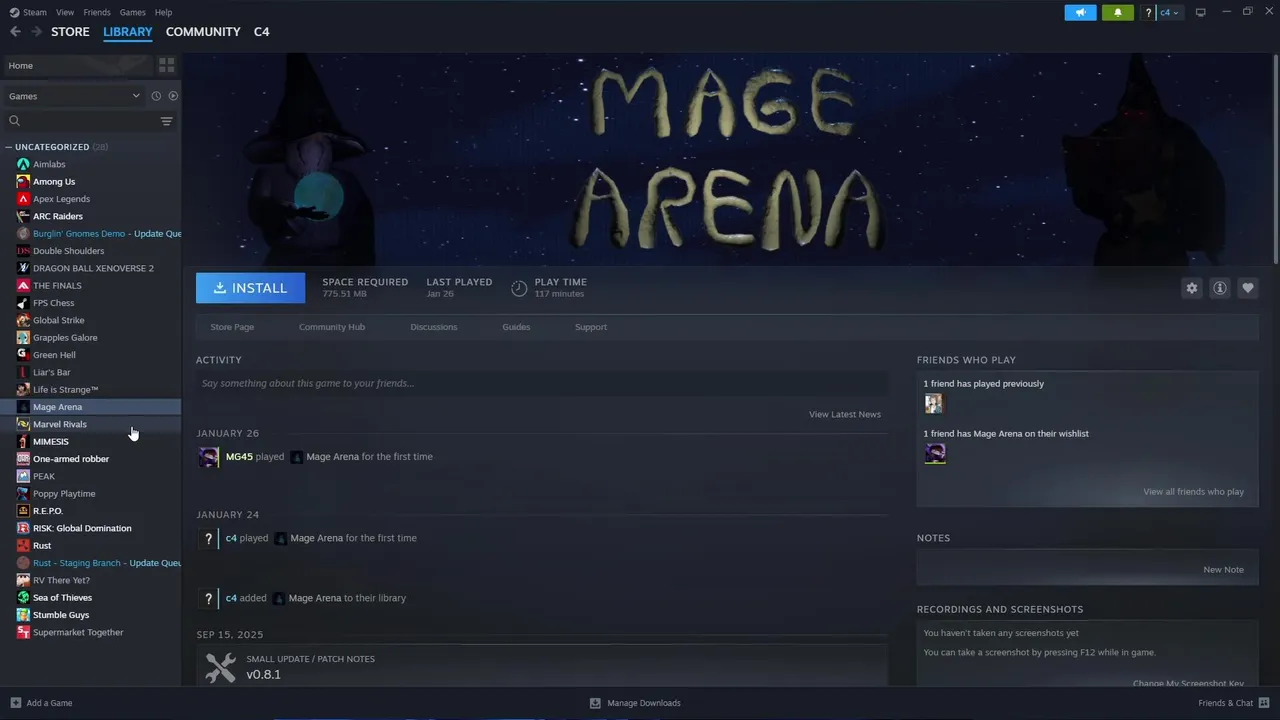This screenshot has height=720, width=1280.
Task: Click the activity comment input field
Action: pyautogui.click(x=541, y=383)
